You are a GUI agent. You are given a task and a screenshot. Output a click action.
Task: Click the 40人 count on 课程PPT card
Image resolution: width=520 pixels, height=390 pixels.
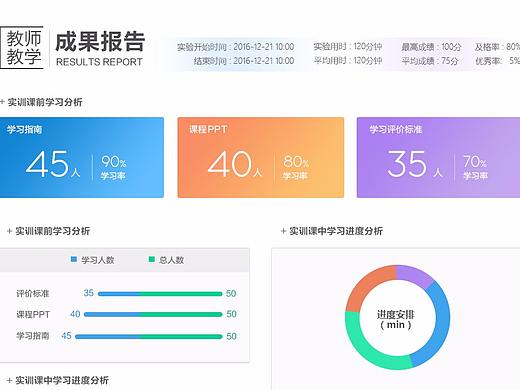click(x=235, y=164)
